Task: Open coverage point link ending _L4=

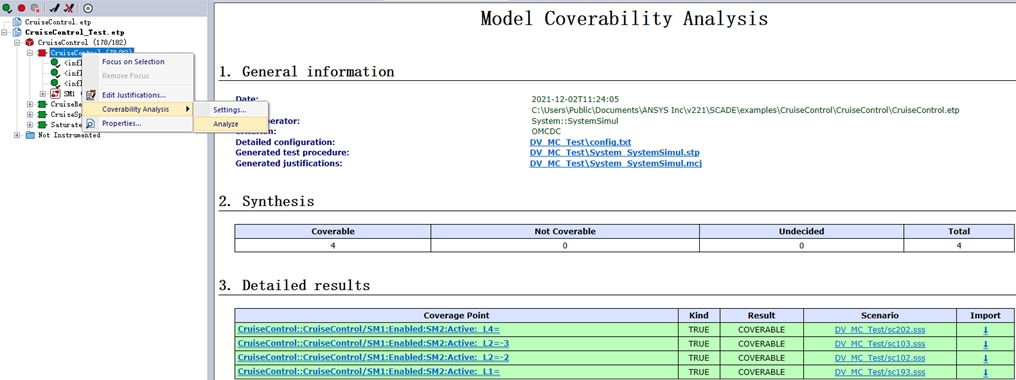Action: pos(369,329)
